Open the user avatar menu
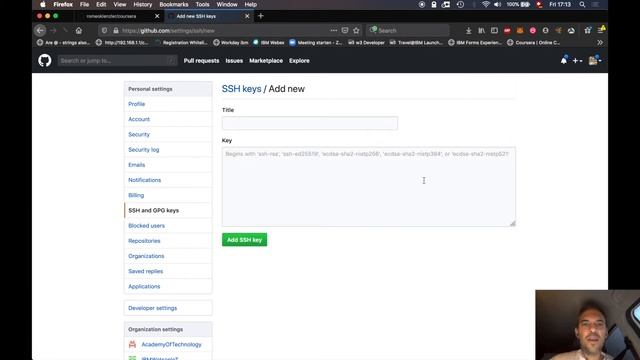This screenshot has height=360, width=640. coord(595,60)
